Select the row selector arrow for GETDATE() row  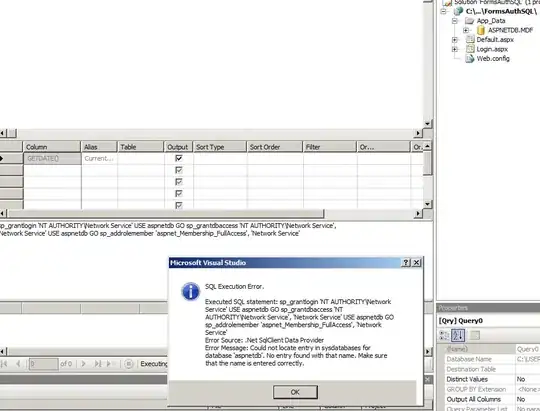click(11, 158)
